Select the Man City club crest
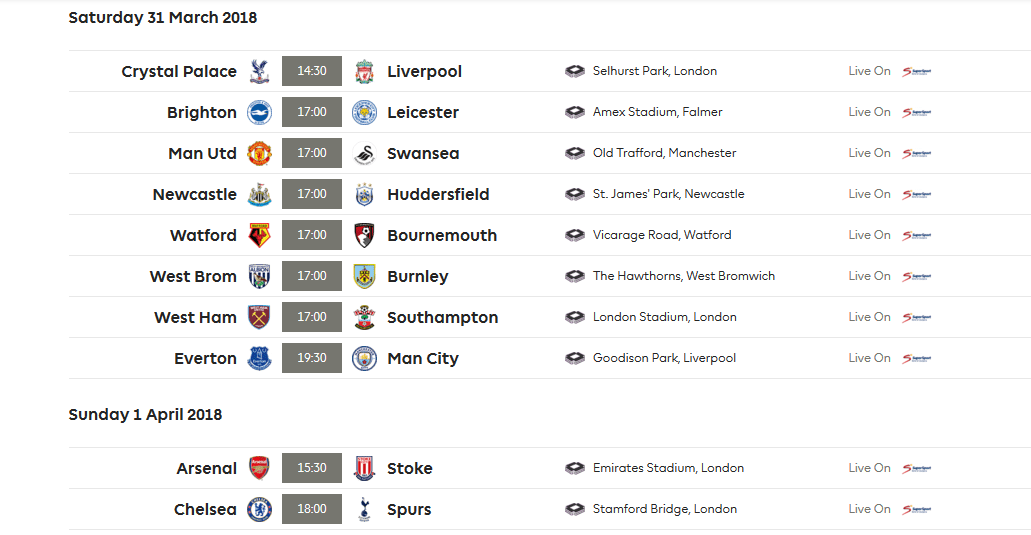 [x=364, y=358]
